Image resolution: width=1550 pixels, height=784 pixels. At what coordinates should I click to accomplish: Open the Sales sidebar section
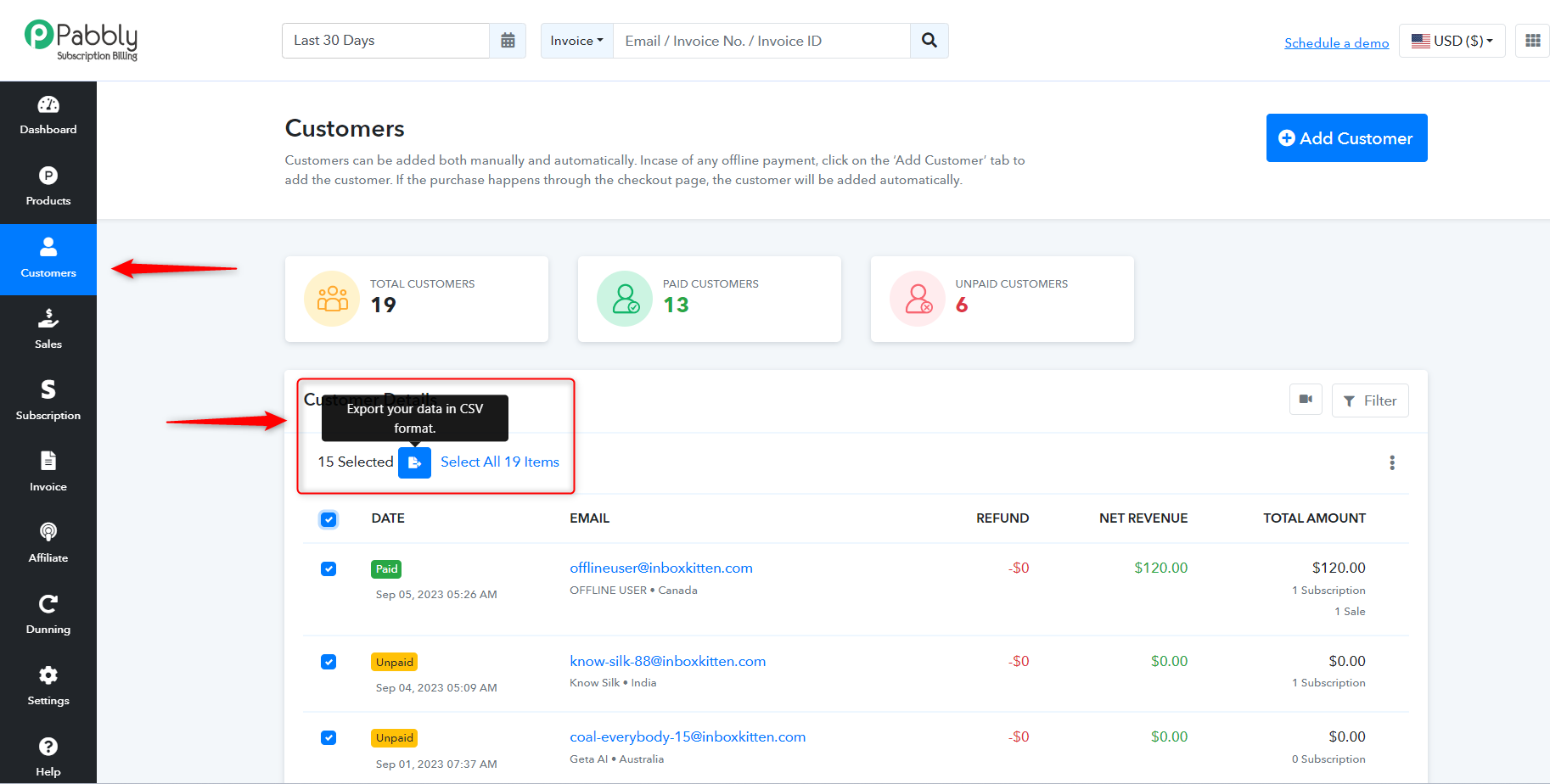48,331
